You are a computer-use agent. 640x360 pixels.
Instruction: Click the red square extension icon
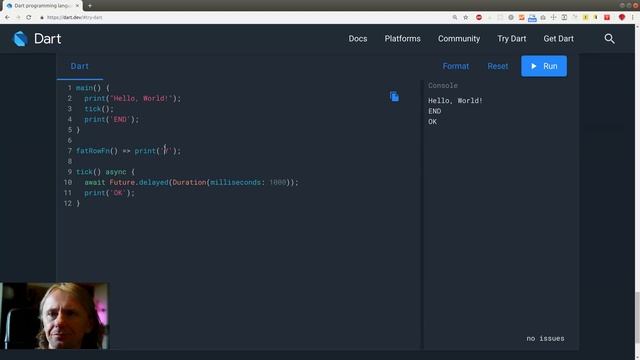tap(607, 18)
